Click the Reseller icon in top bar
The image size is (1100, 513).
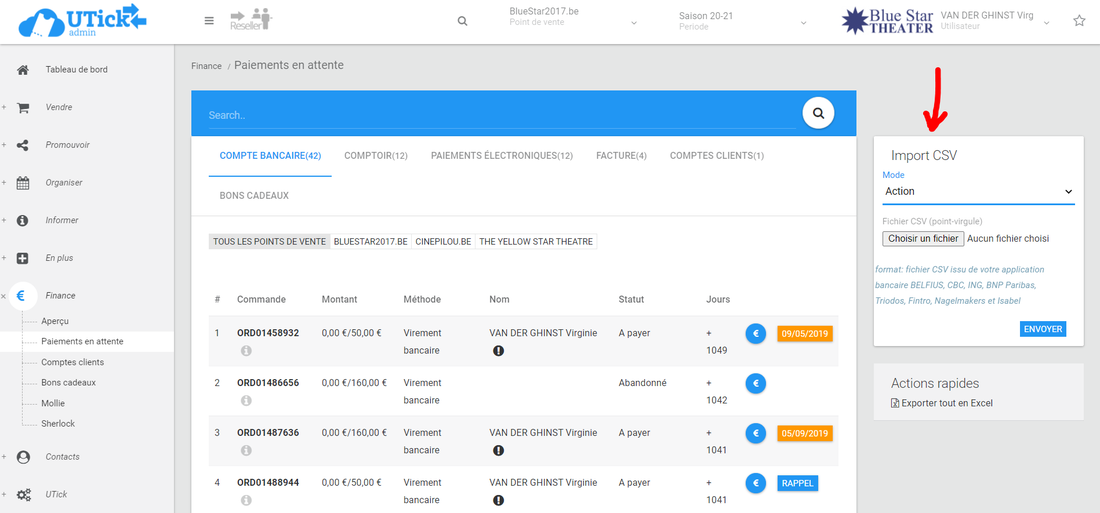(x=251, y=20)
